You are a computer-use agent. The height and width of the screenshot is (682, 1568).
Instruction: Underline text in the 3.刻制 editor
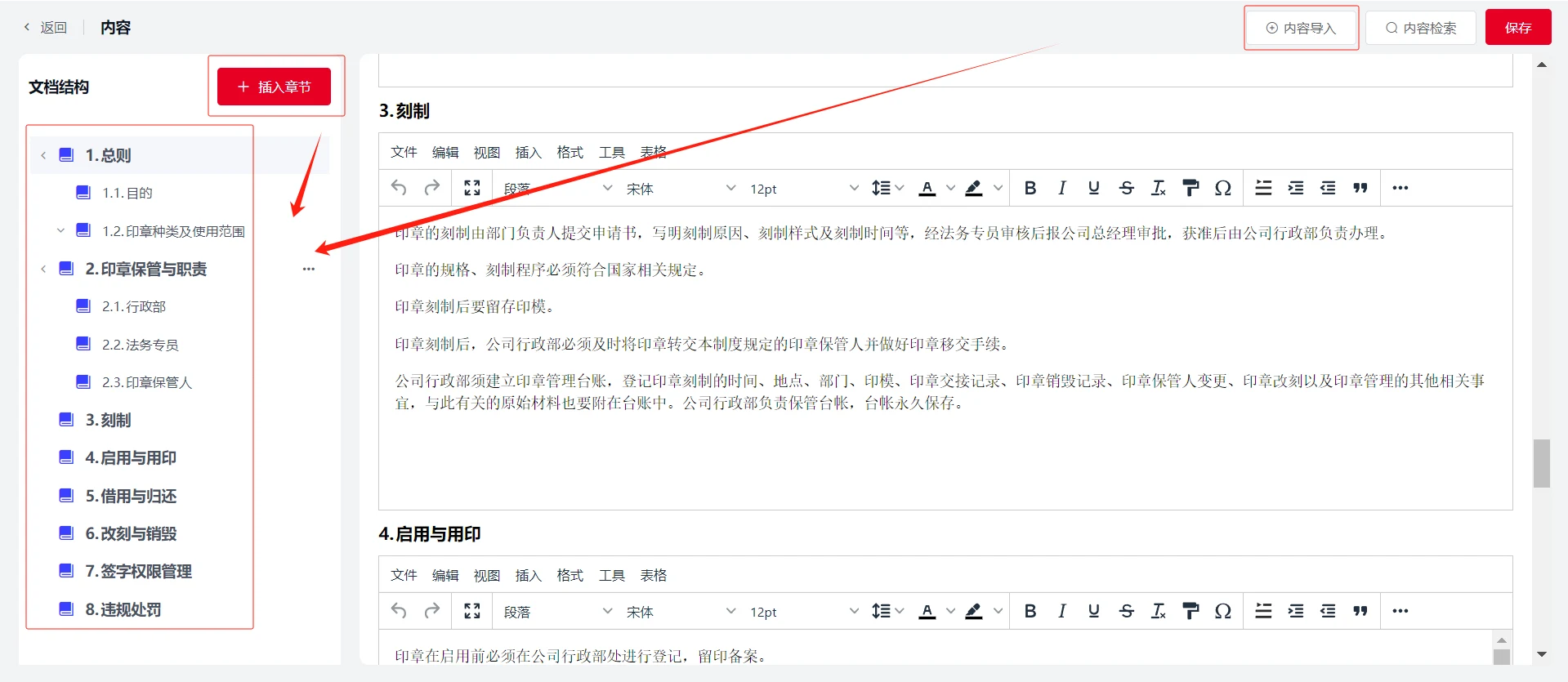point(1094,188)
